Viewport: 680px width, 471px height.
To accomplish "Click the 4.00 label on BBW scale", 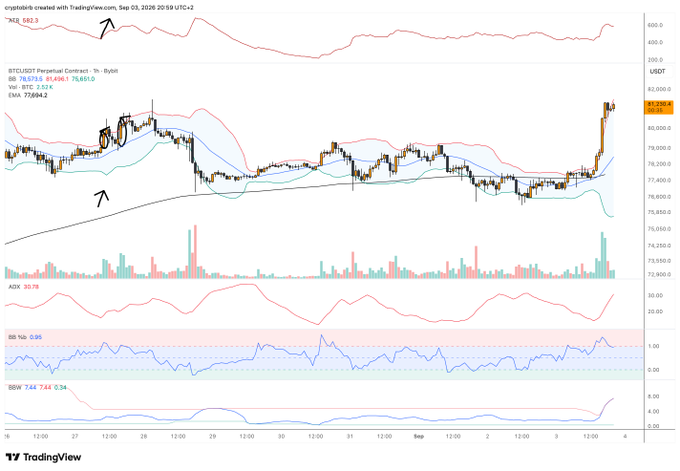I will (654, 411).
